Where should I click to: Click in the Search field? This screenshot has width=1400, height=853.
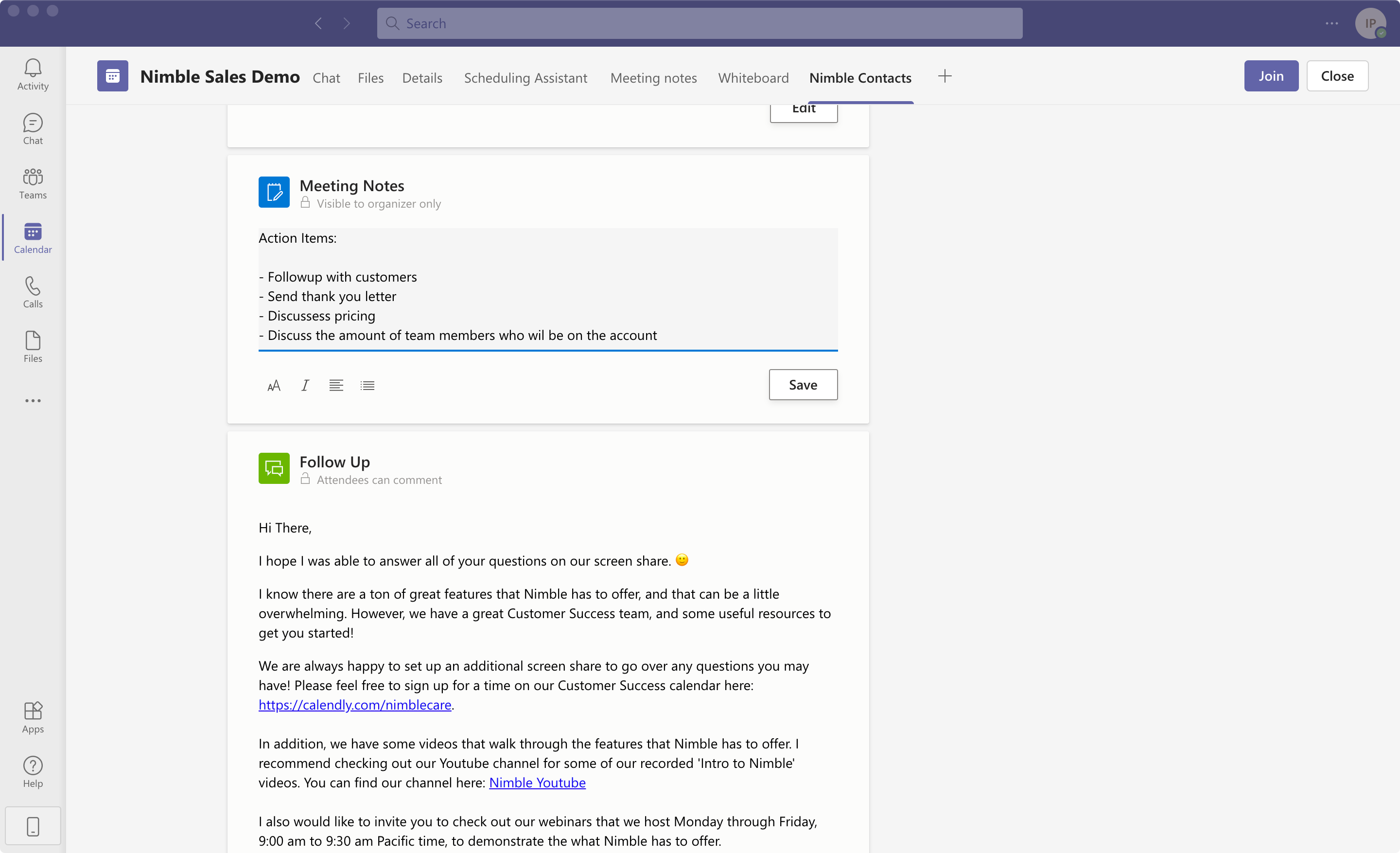699,23
